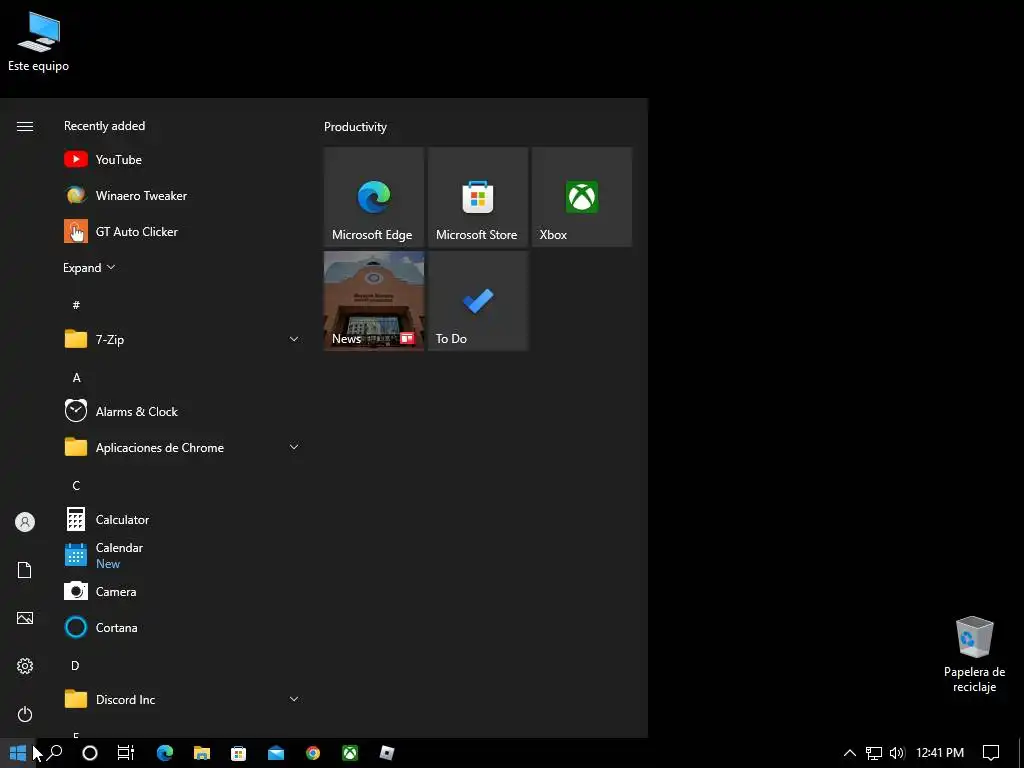1024x768 pixels.
Task: Click the Microsoft Edge tile
Action: click(x=374, y=197)
